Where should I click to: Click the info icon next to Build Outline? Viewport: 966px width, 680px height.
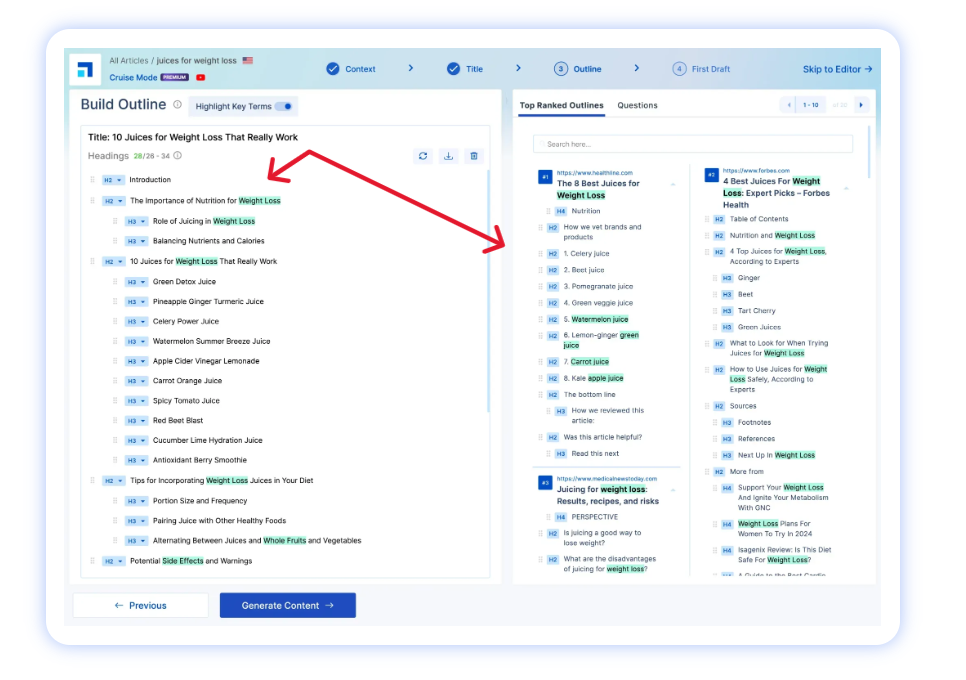click(x=177, y=105)
